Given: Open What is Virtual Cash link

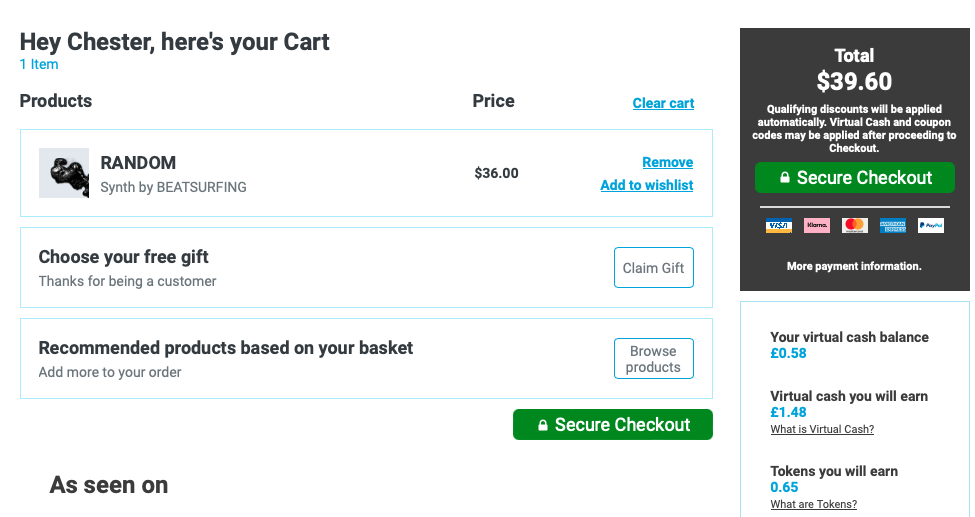Looking at the screenshot, I should [822, 429].
